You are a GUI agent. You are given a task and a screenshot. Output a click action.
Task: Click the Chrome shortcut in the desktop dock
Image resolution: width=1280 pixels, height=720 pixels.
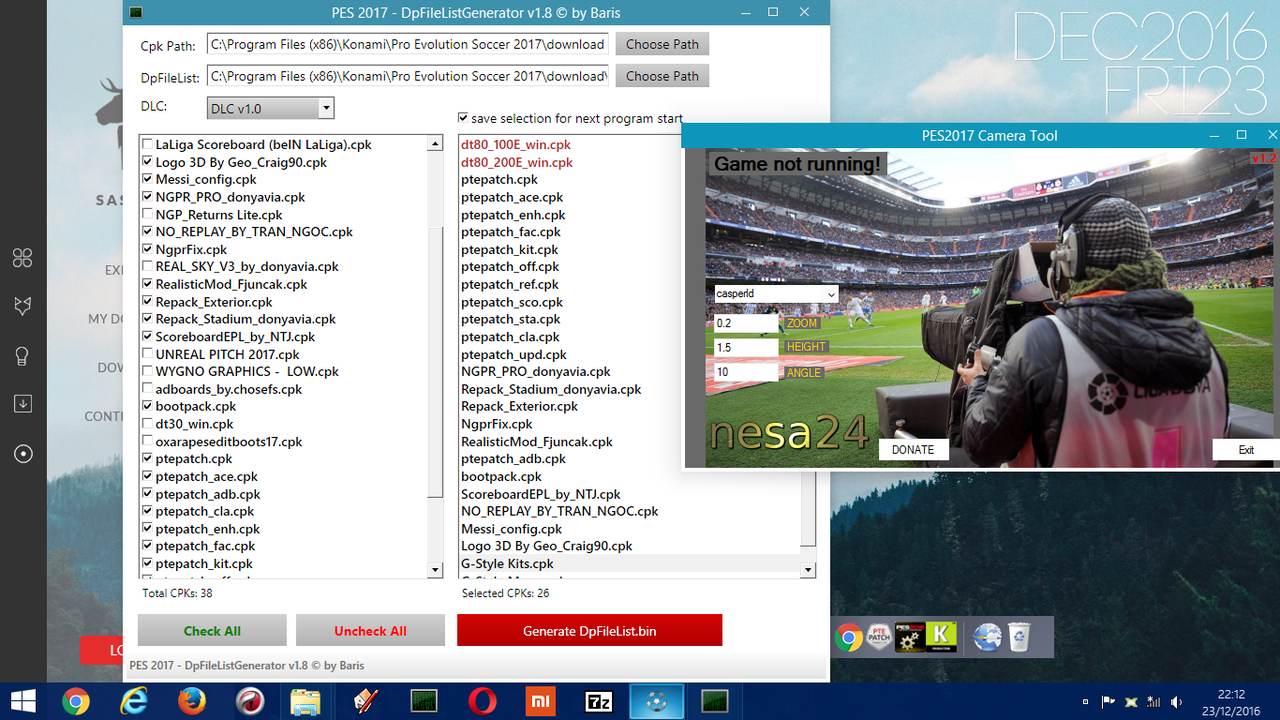[x=850, y=637]
